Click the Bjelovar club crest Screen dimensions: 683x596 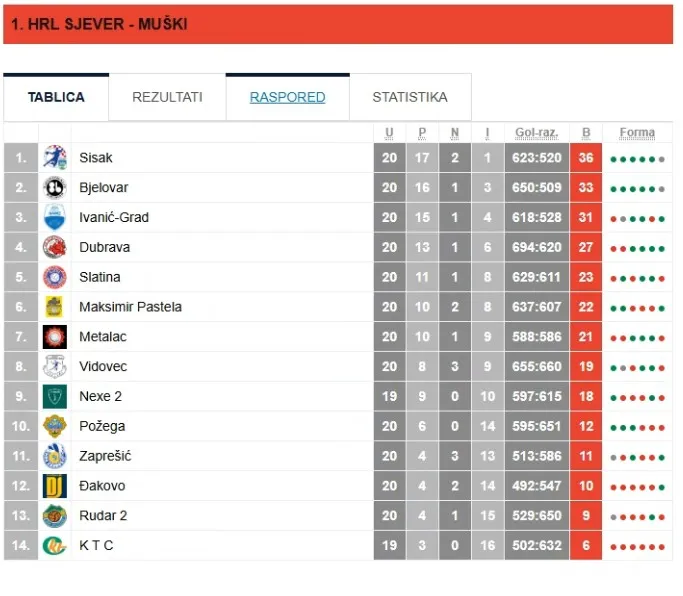tap(54, 188)
